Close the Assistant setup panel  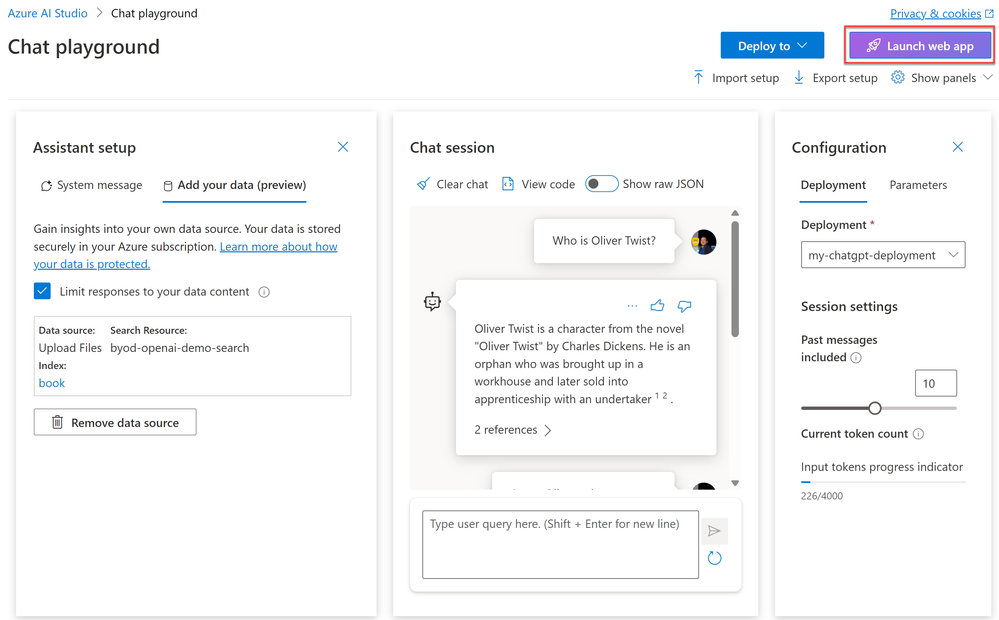pyautogui.click(x=343, y=147)
